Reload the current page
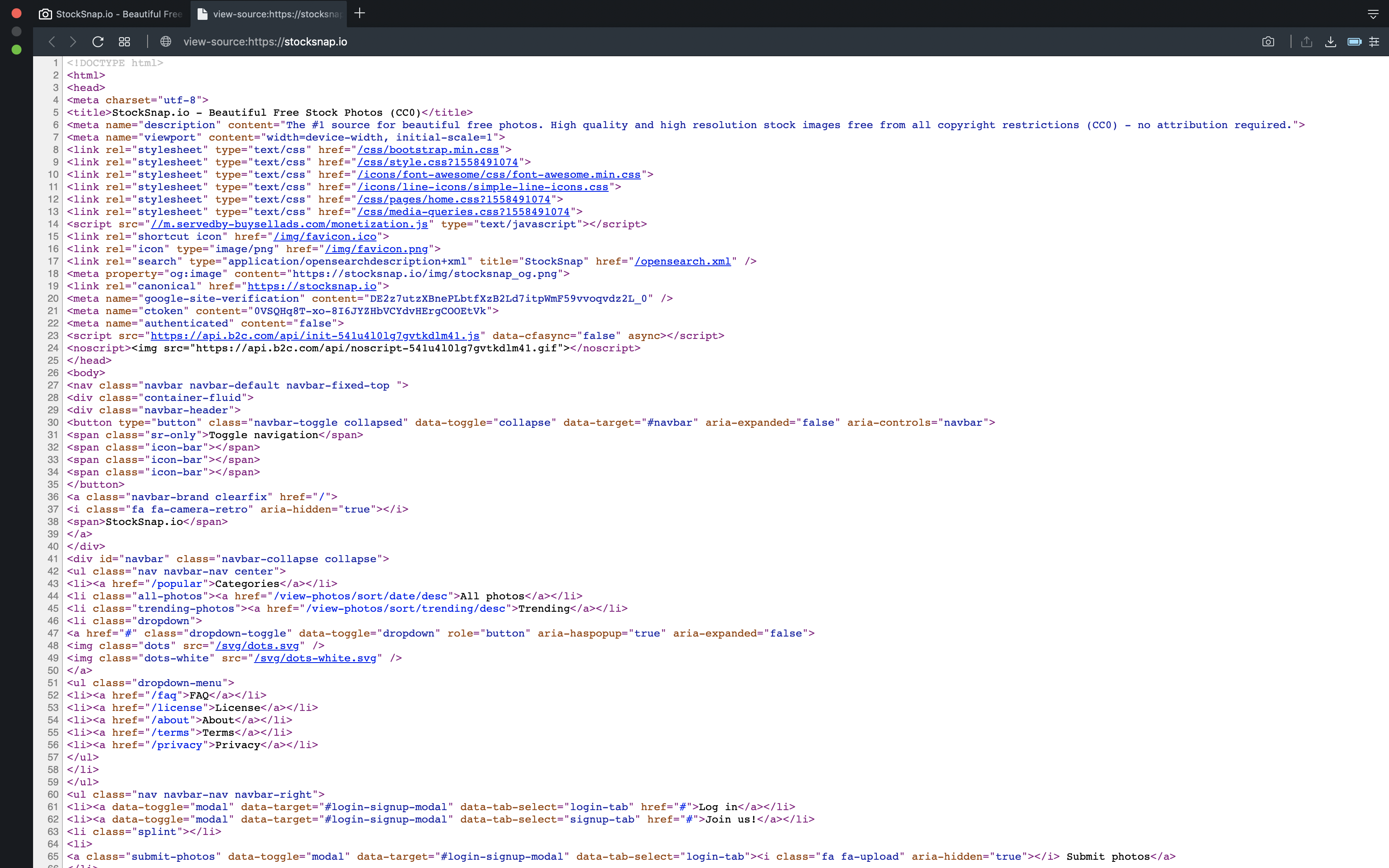Screen dimensions: 1389x868 point(98,42)
